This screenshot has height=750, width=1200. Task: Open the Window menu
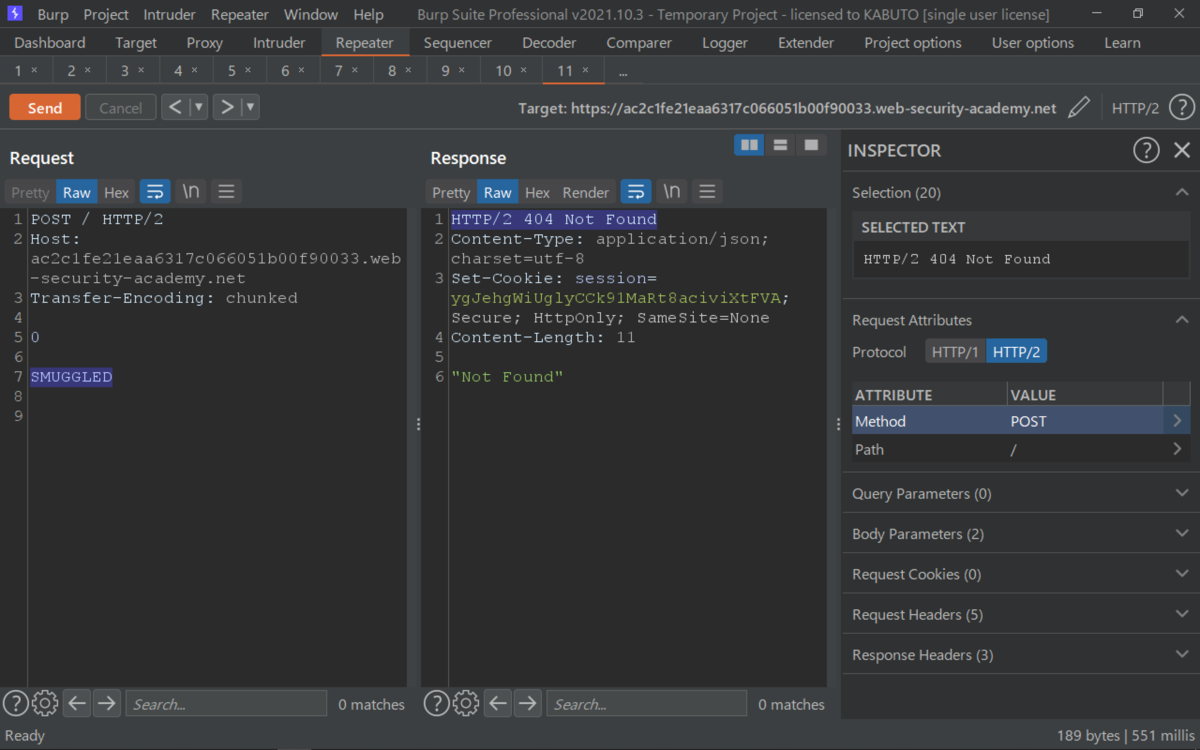310,15
